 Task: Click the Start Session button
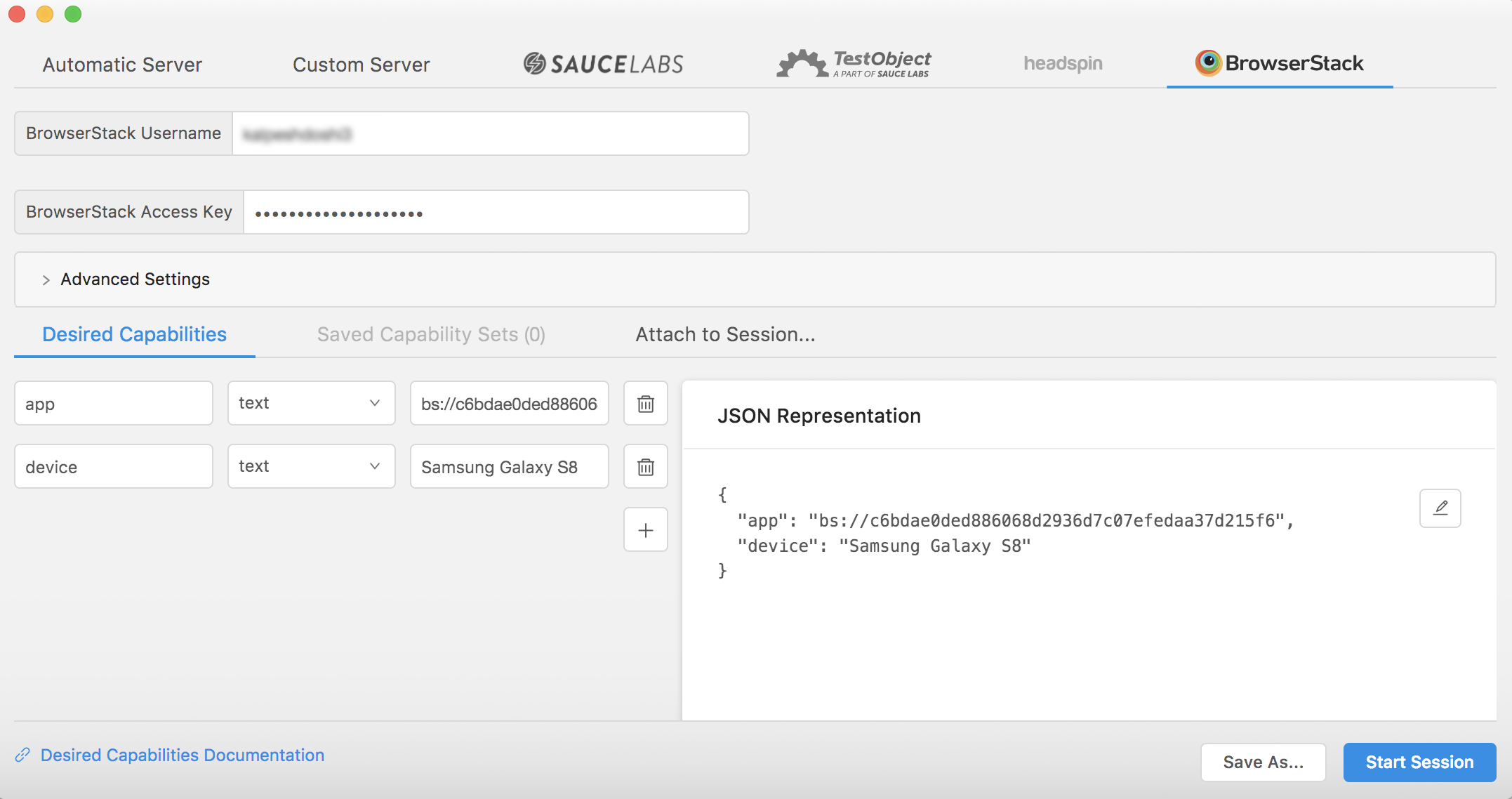(x=1419, y=762)
